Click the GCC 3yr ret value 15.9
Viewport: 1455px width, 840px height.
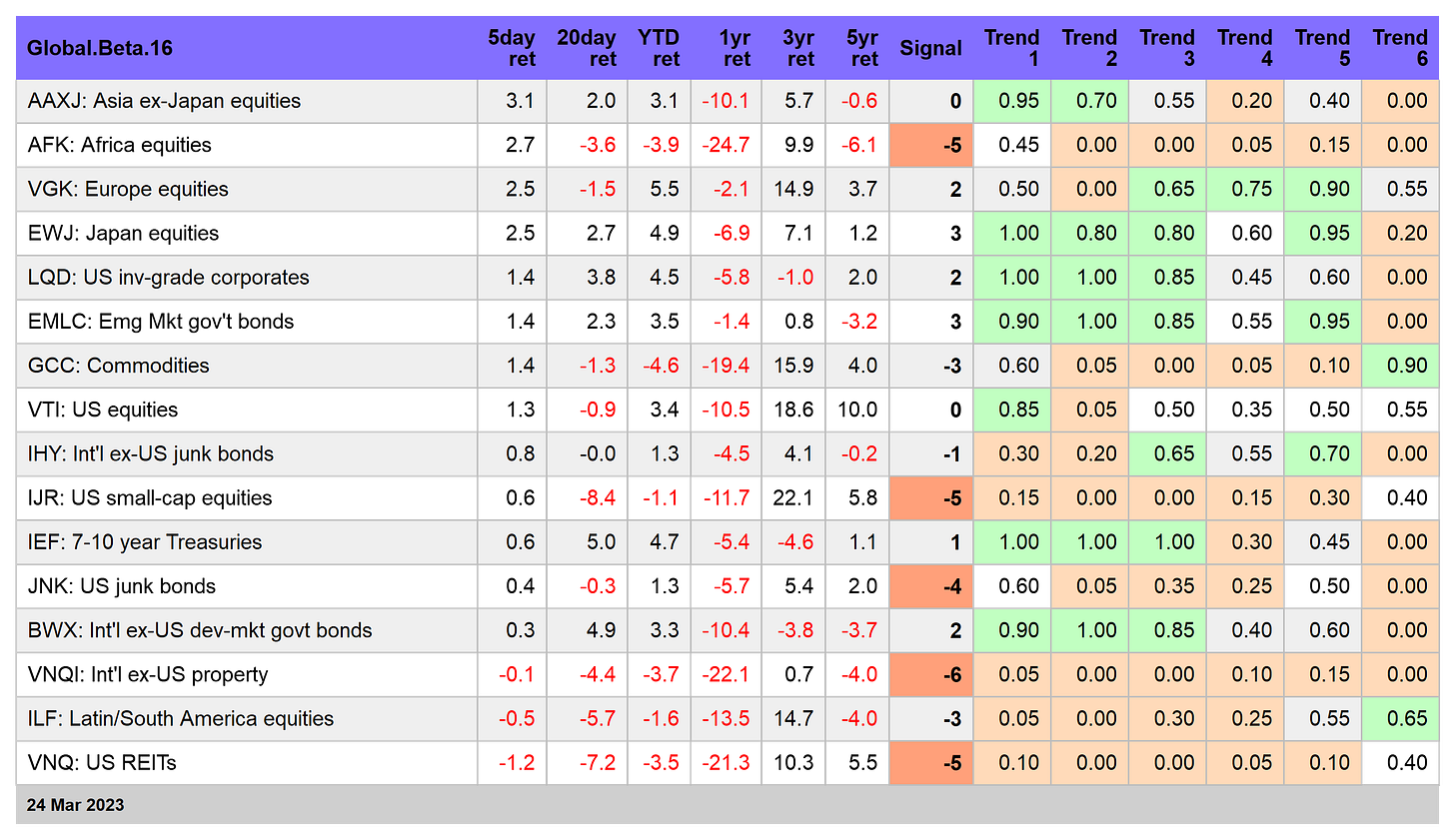tap(793, 366)
